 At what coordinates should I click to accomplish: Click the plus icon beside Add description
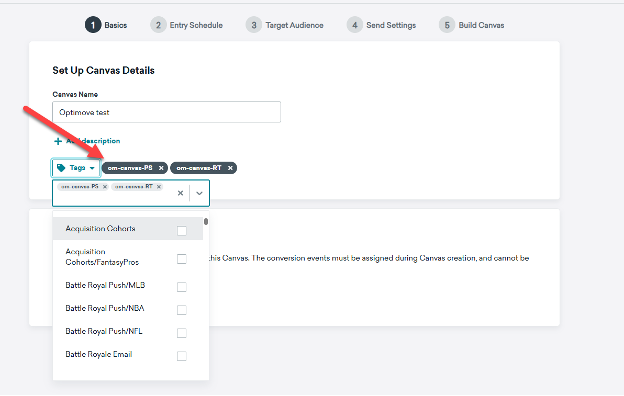pyautogui.click(x=58, y=141)
